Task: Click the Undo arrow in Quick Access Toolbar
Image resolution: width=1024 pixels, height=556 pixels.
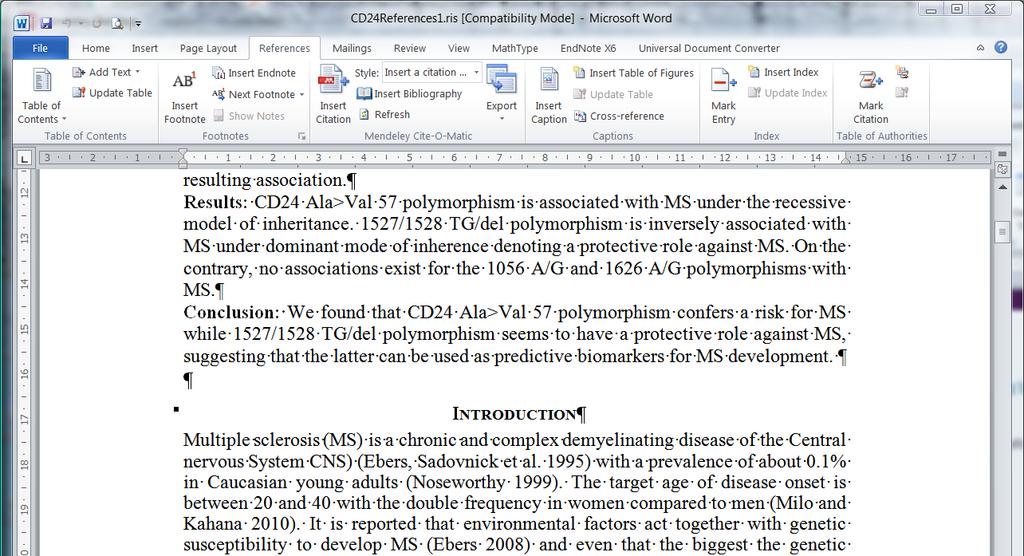Action: tap(66, 24)
